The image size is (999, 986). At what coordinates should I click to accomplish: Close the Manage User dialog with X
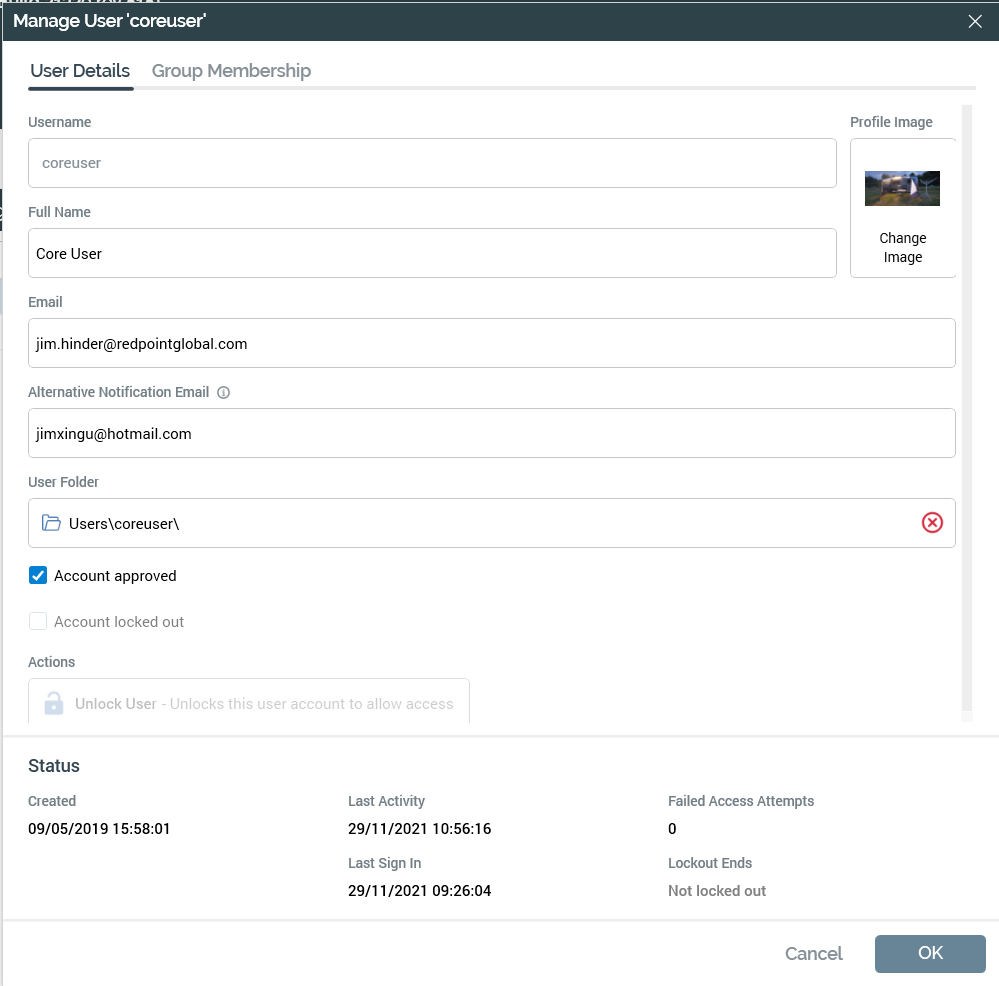[975, 21]
